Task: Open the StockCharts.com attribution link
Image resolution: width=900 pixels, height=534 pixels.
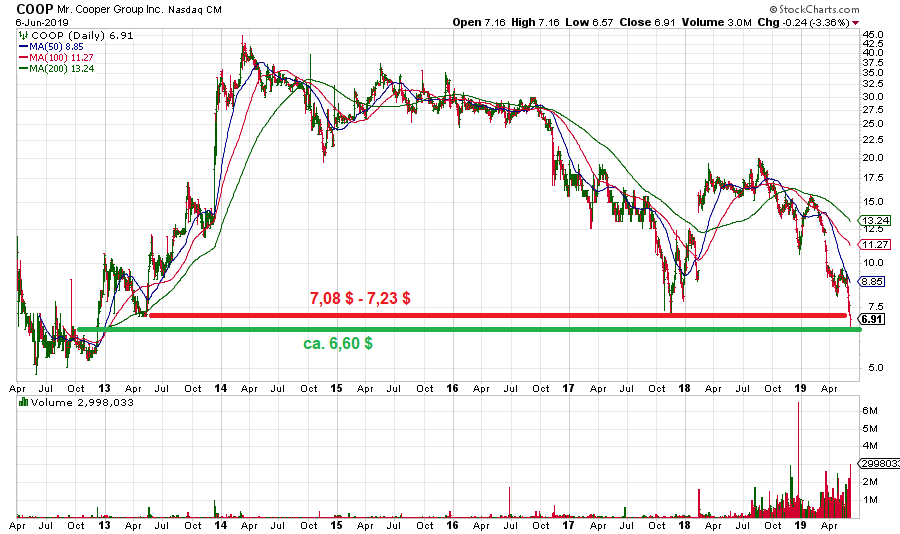Action: tap(818, 9)
